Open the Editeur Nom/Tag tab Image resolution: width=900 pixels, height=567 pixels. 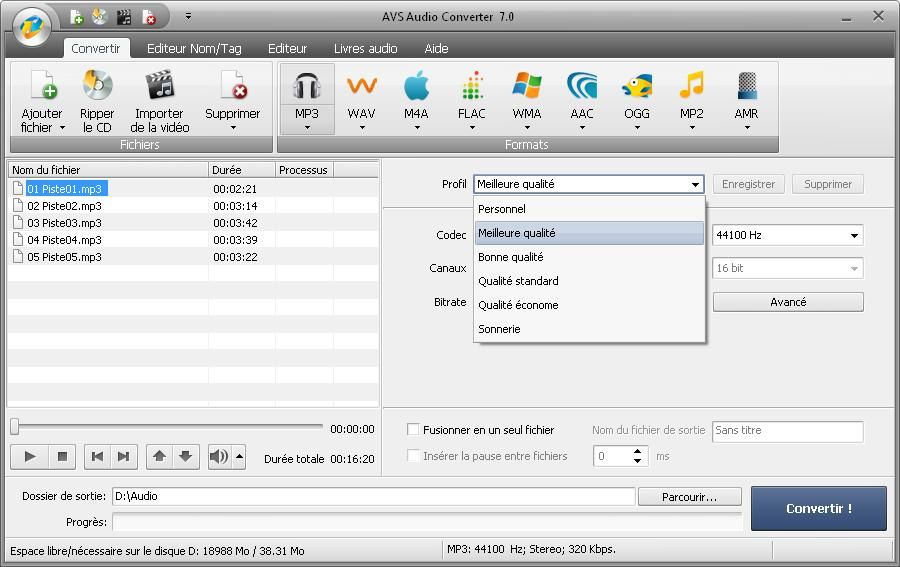[x=194, y=48]
